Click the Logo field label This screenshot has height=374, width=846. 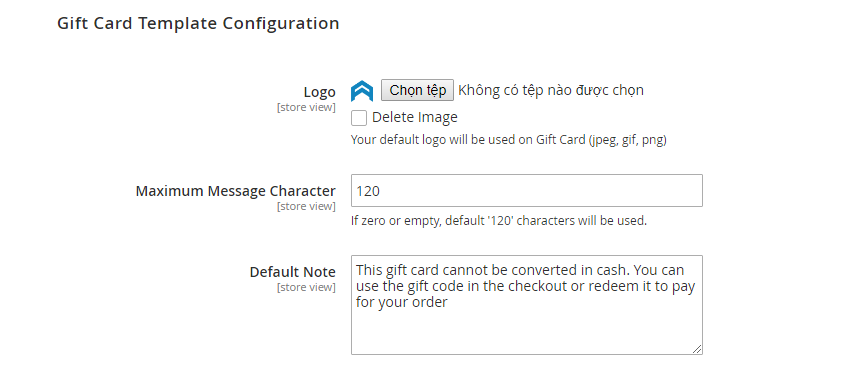pyautogui.click(x=319, y=92)
